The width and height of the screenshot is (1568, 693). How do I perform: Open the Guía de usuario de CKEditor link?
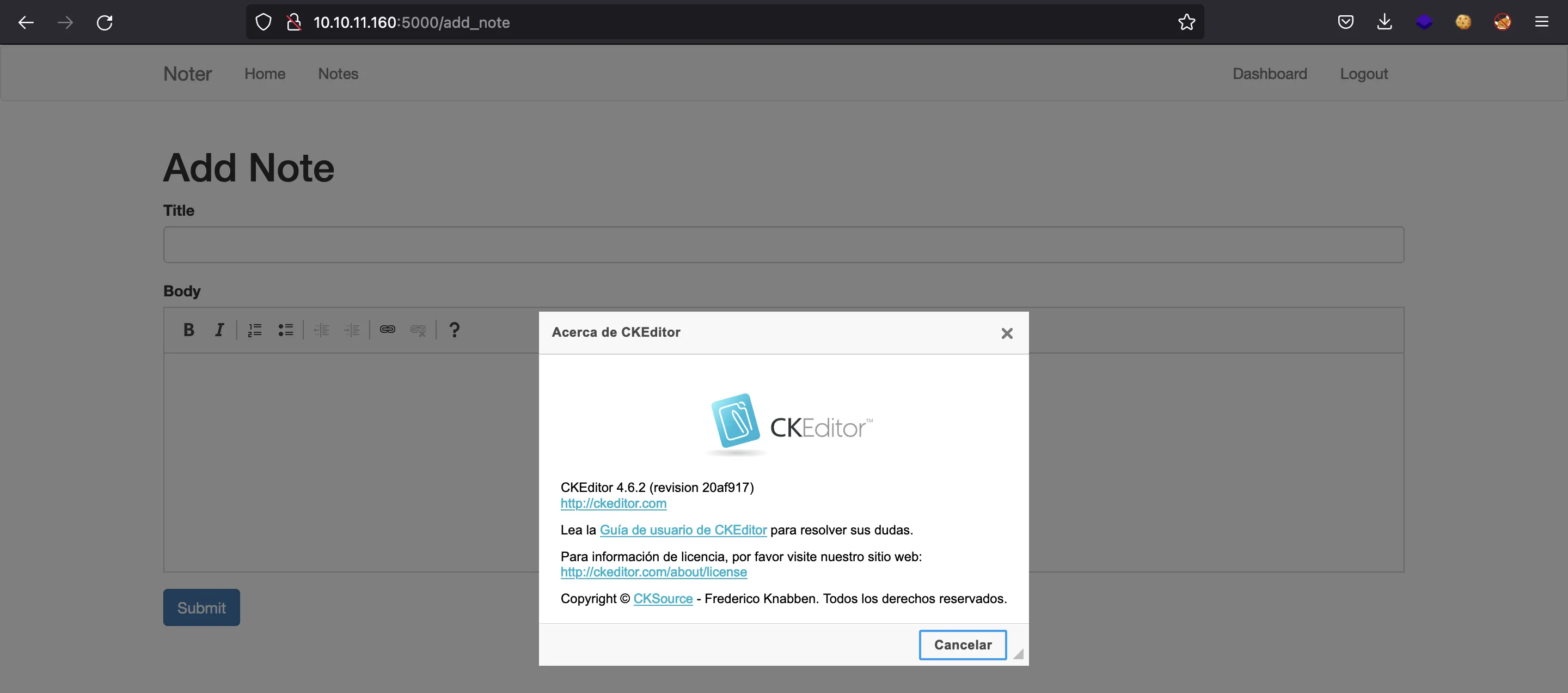683,530
